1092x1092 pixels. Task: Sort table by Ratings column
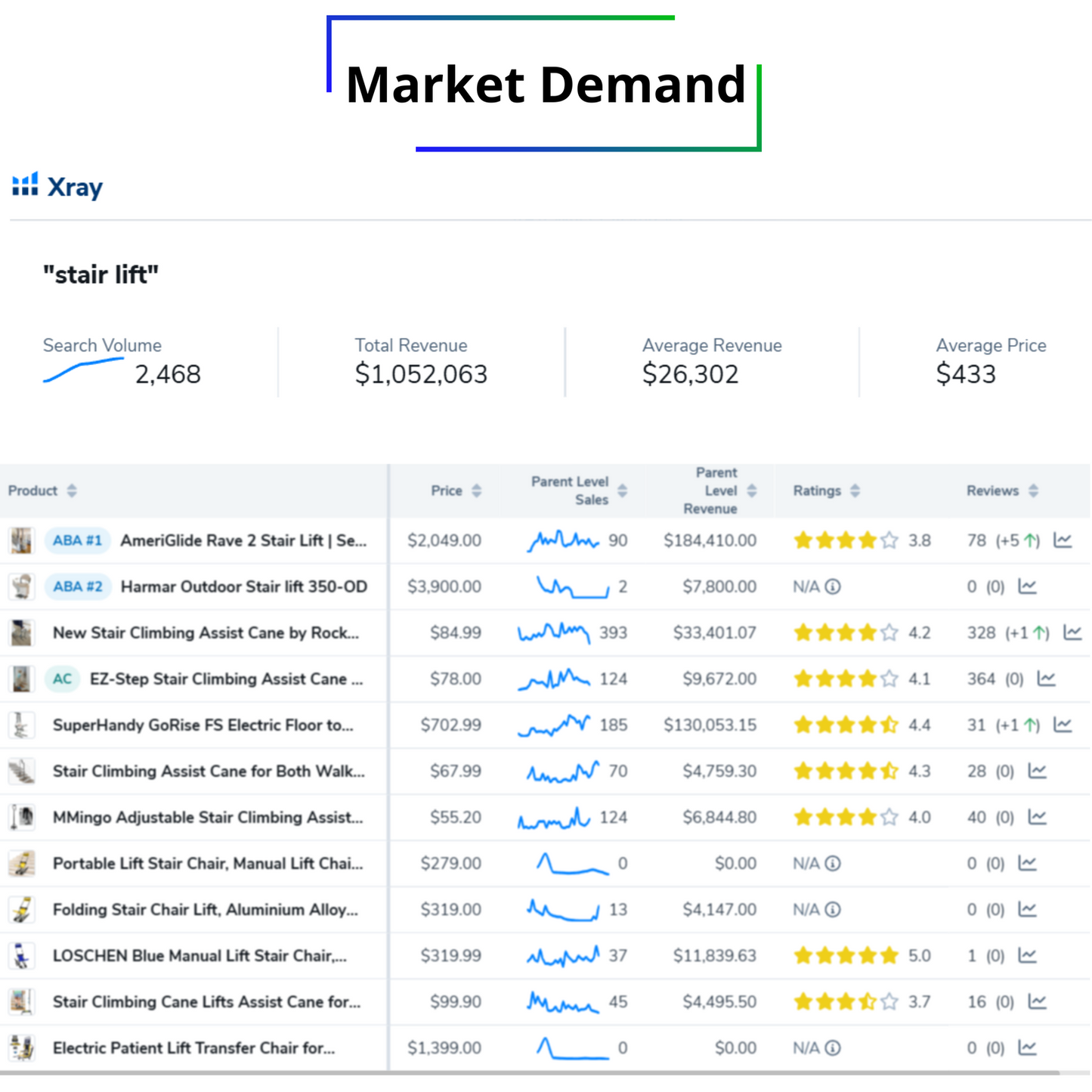[855, 490]
